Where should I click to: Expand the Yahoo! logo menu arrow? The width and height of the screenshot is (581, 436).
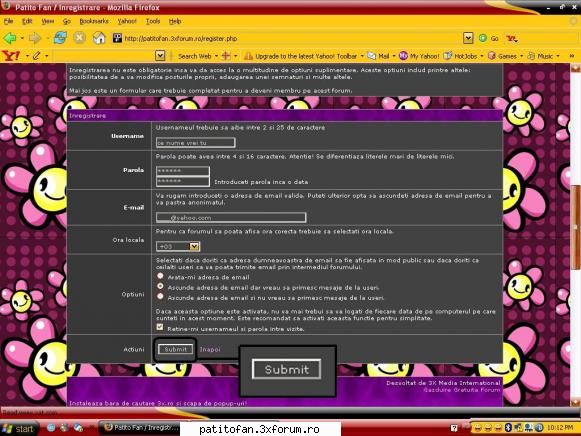point(27,56)
